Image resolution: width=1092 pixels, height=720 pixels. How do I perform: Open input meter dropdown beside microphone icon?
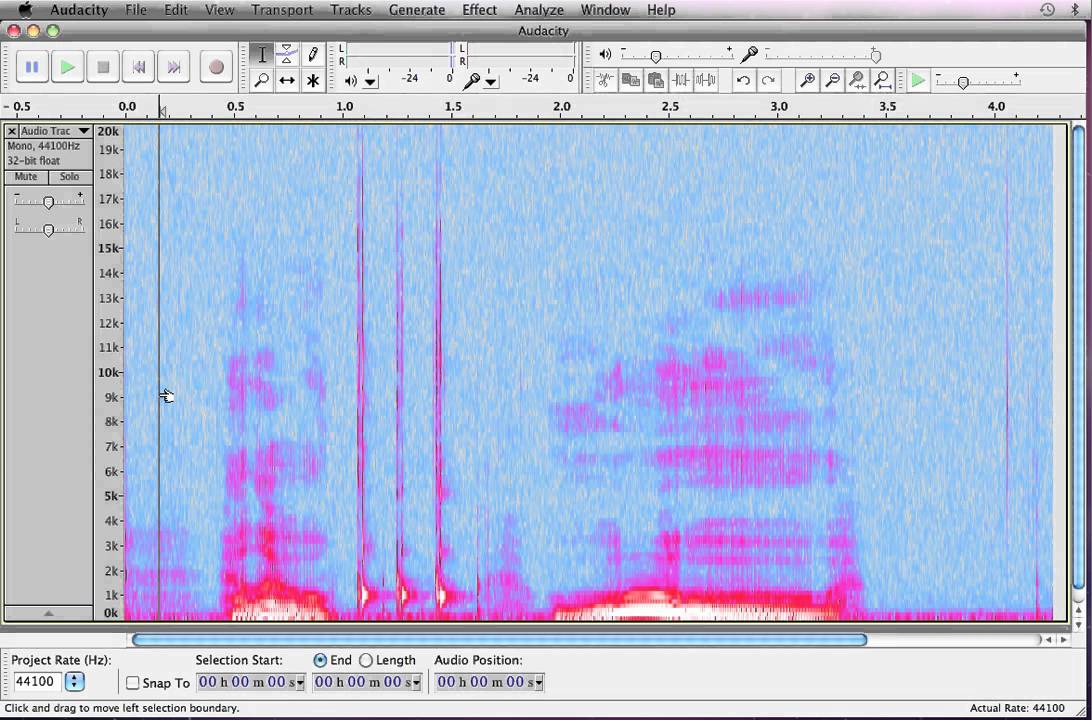(492, 82)
